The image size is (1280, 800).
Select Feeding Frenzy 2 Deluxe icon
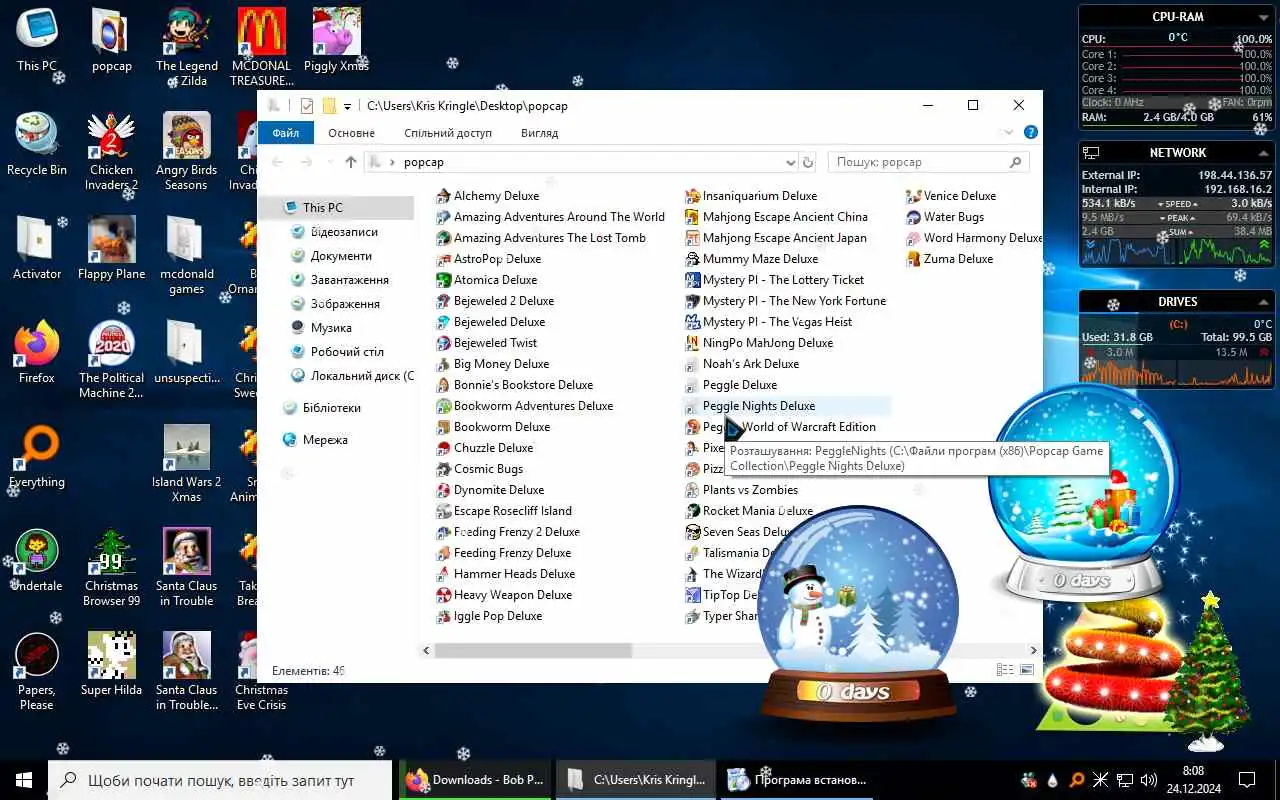click(x=444, y=532)
